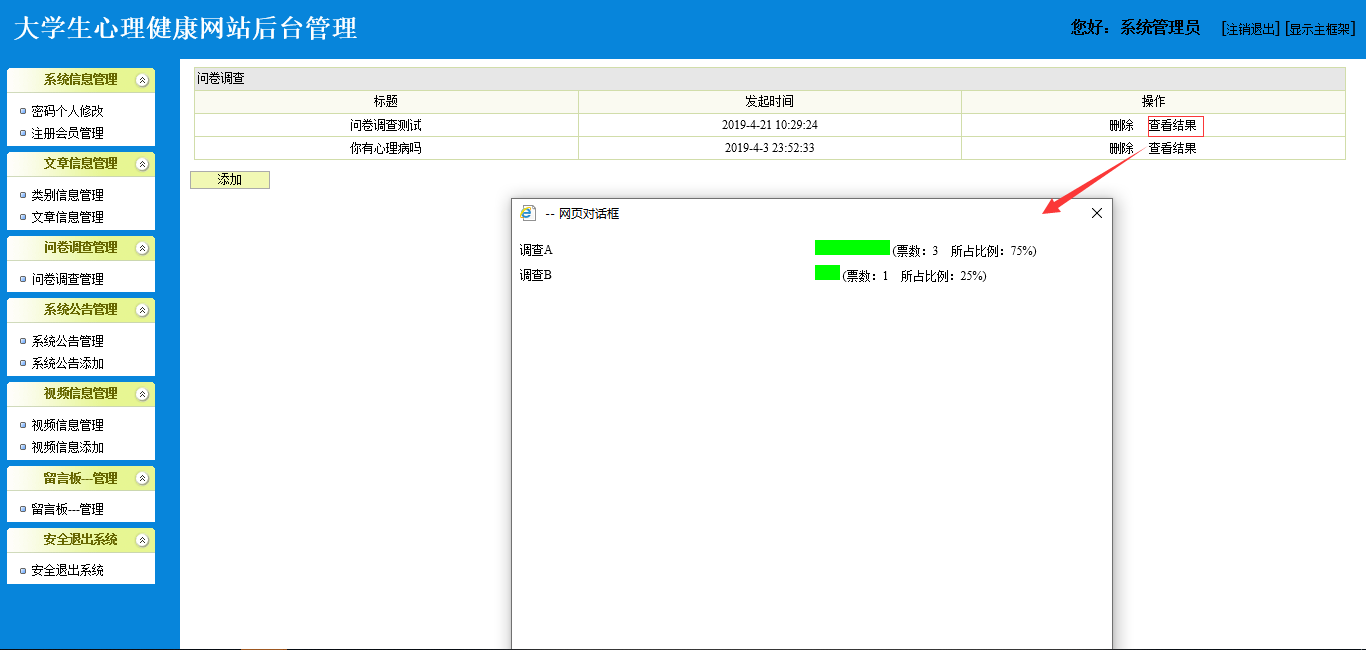Click the bullet icon beside 系统公告添加

(x=23, y=364)
